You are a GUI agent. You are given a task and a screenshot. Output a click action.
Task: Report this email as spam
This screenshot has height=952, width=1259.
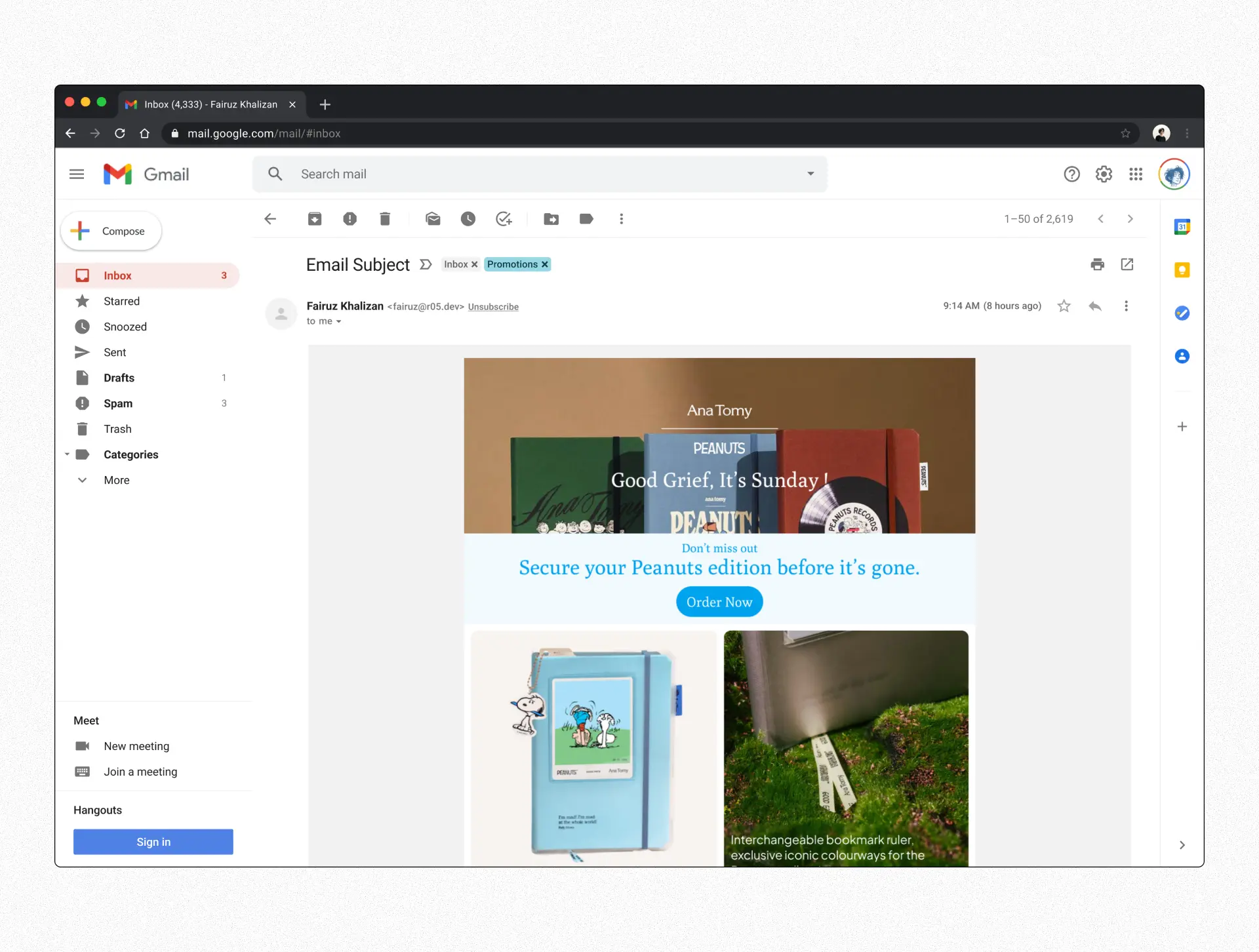tap(350, 219)
